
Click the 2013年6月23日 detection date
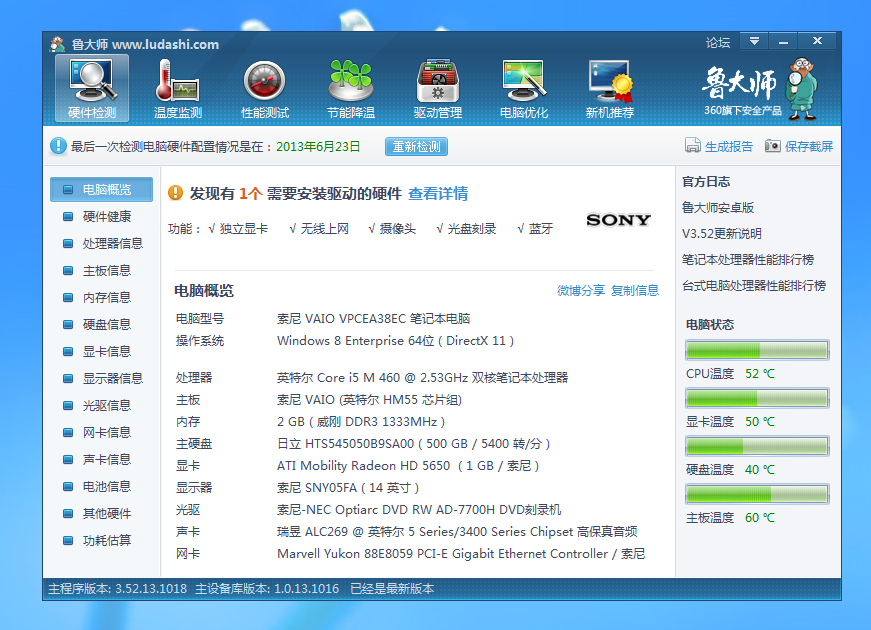[x=318, y=147]
